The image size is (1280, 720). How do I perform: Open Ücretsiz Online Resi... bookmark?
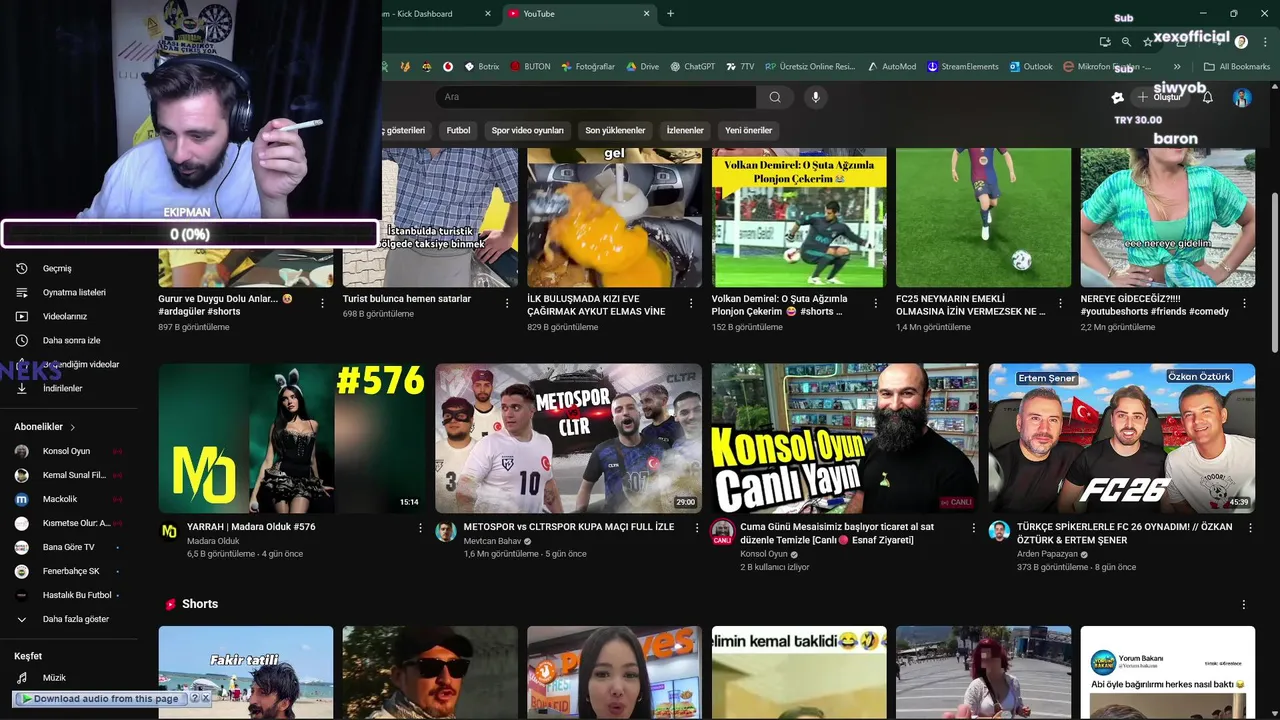click(810, 67)
